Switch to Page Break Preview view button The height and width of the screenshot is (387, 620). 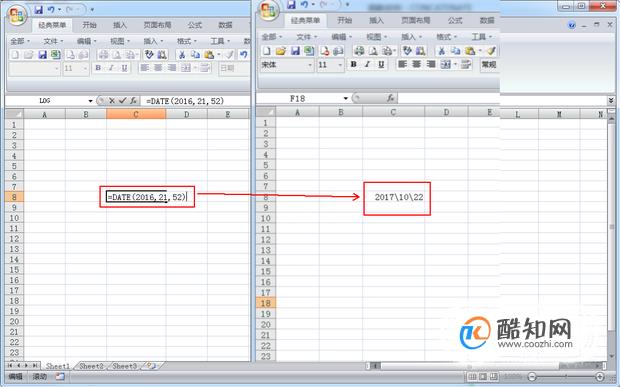494,376
